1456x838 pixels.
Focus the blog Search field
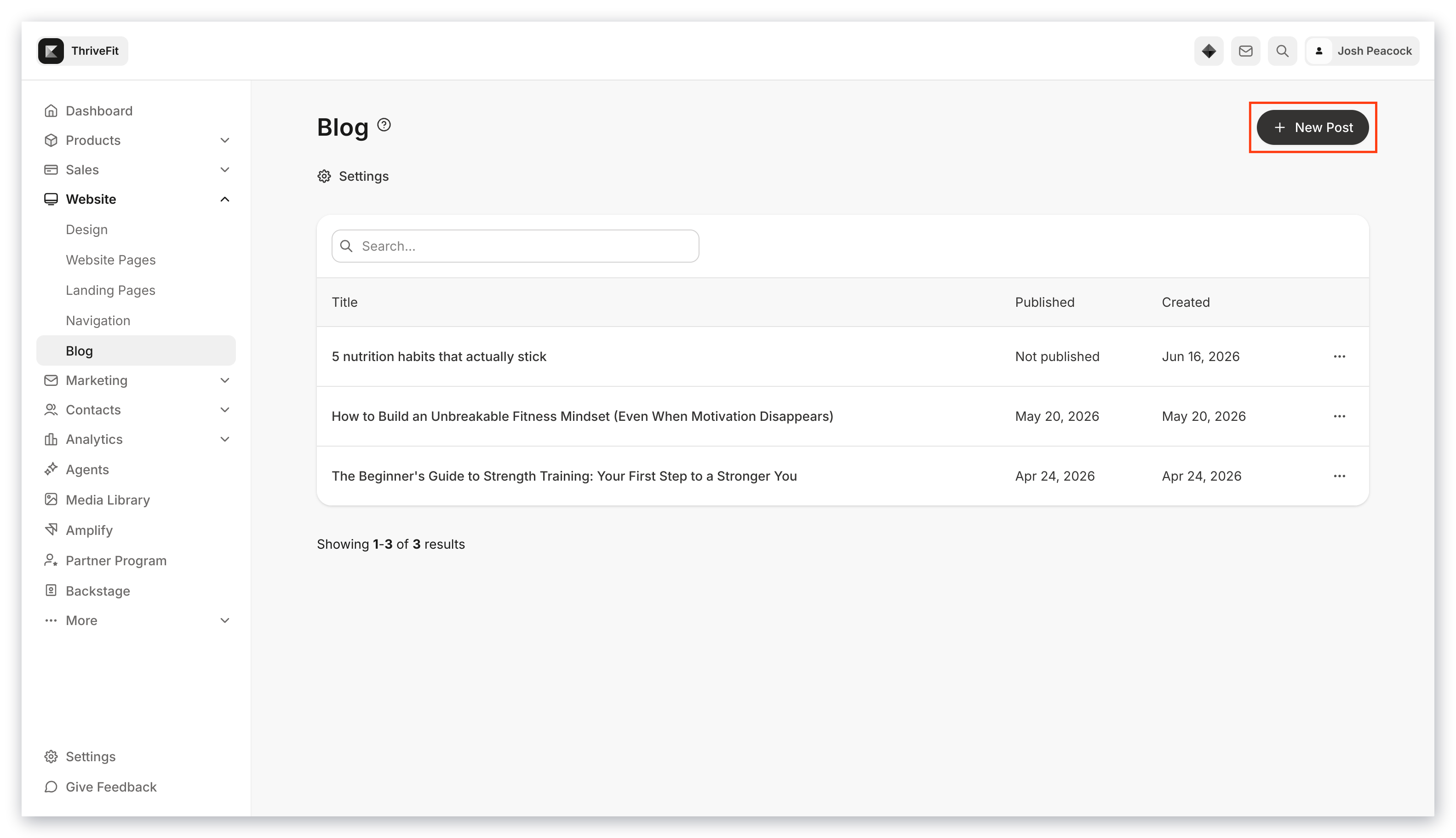(515, 246)
